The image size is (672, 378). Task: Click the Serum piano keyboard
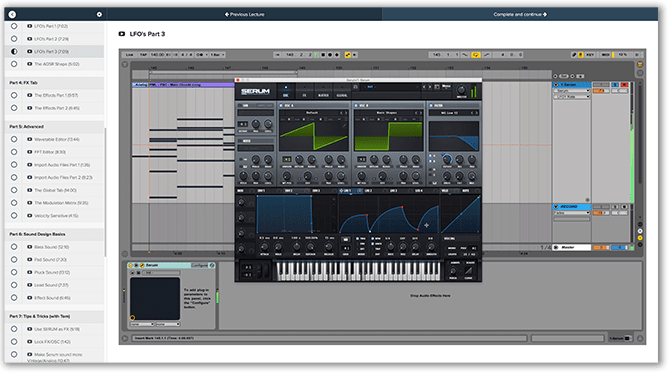point(358,271)
